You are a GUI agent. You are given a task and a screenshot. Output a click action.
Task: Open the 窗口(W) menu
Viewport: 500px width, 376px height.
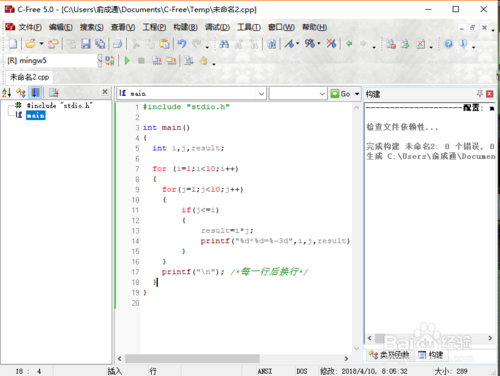tap(281, 27)
